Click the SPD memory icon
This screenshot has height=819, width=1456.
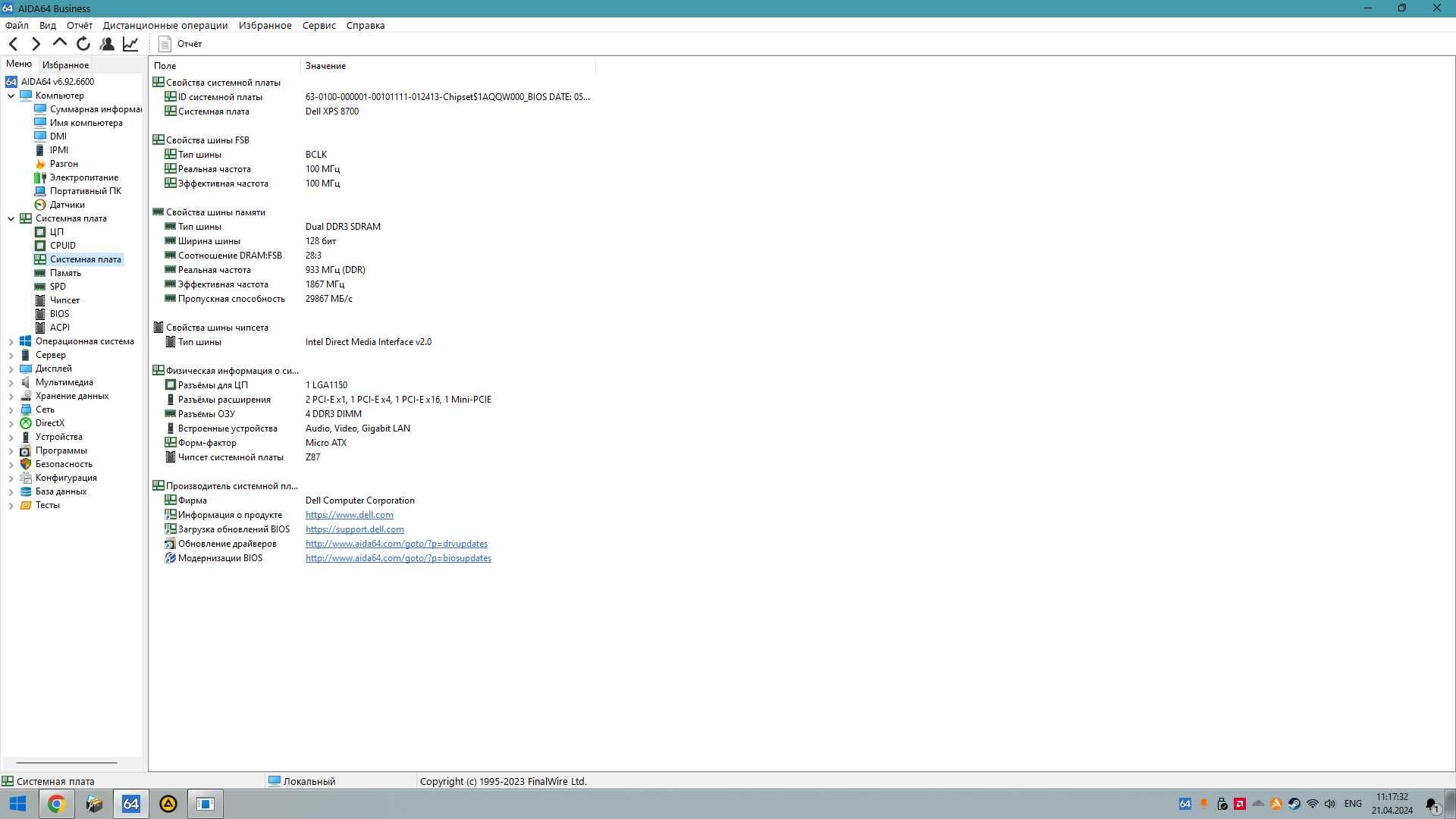point(40,287)
